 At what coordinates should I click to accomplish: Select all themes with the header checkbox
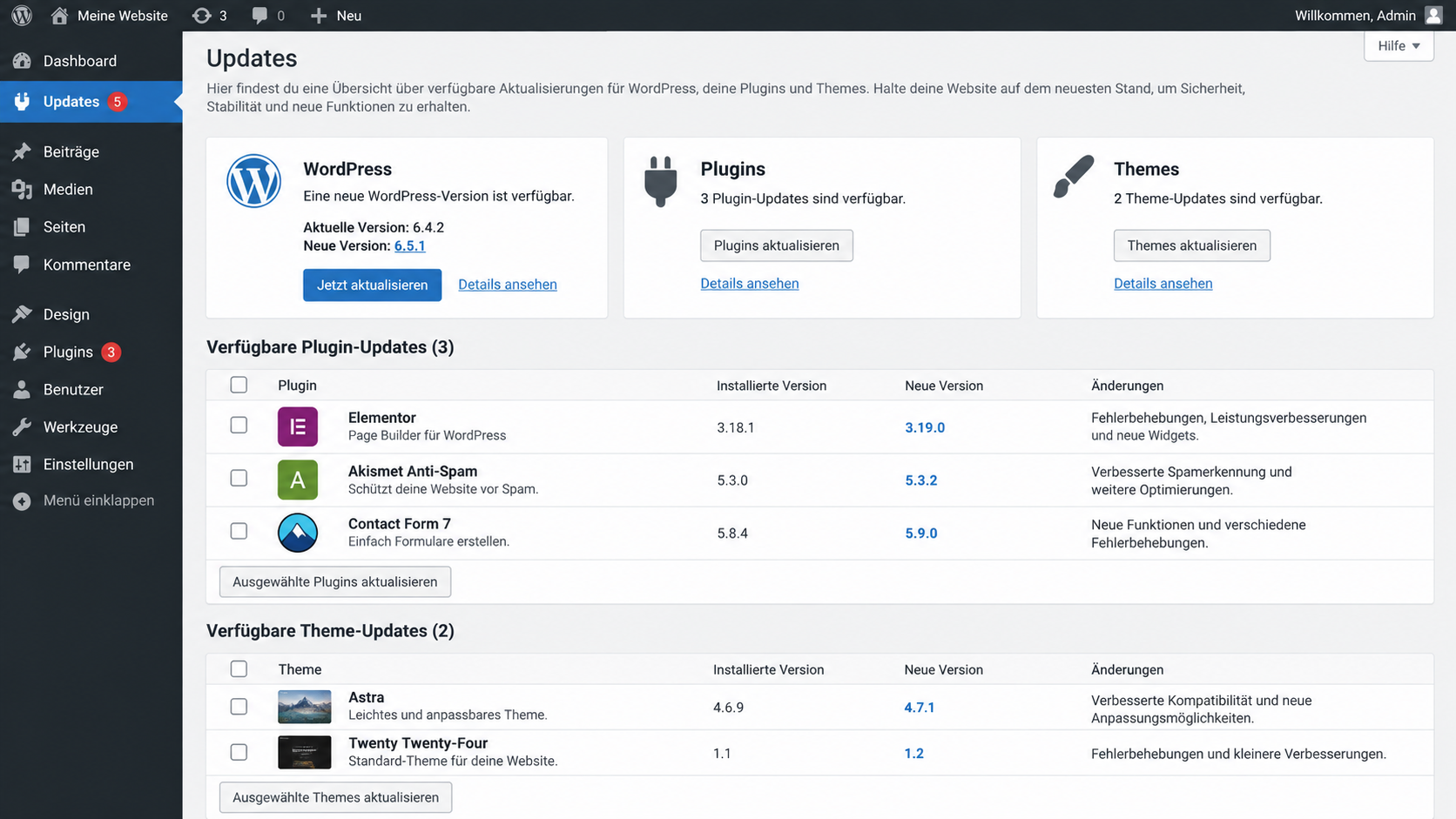click(x=239, y=668)
